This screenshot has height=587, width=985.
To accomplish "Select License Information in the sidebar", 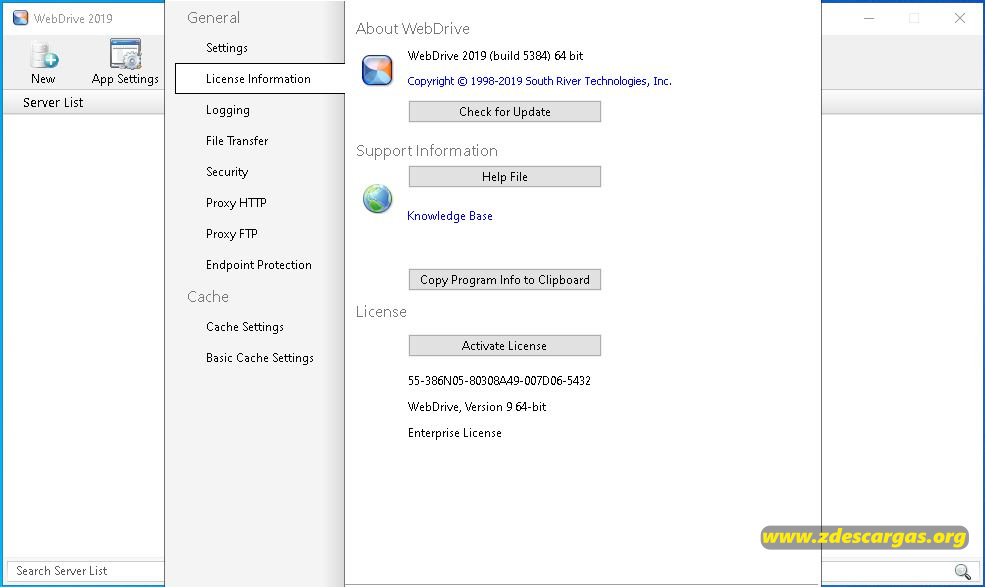I will click(259, 79).
